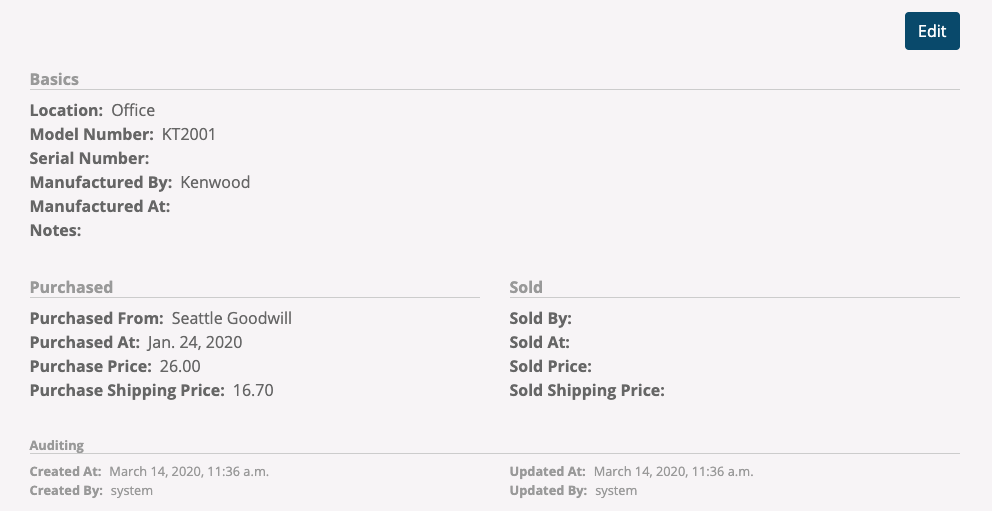Select the Created At timestamp
992x511 pixels.
tap(189, 471)
